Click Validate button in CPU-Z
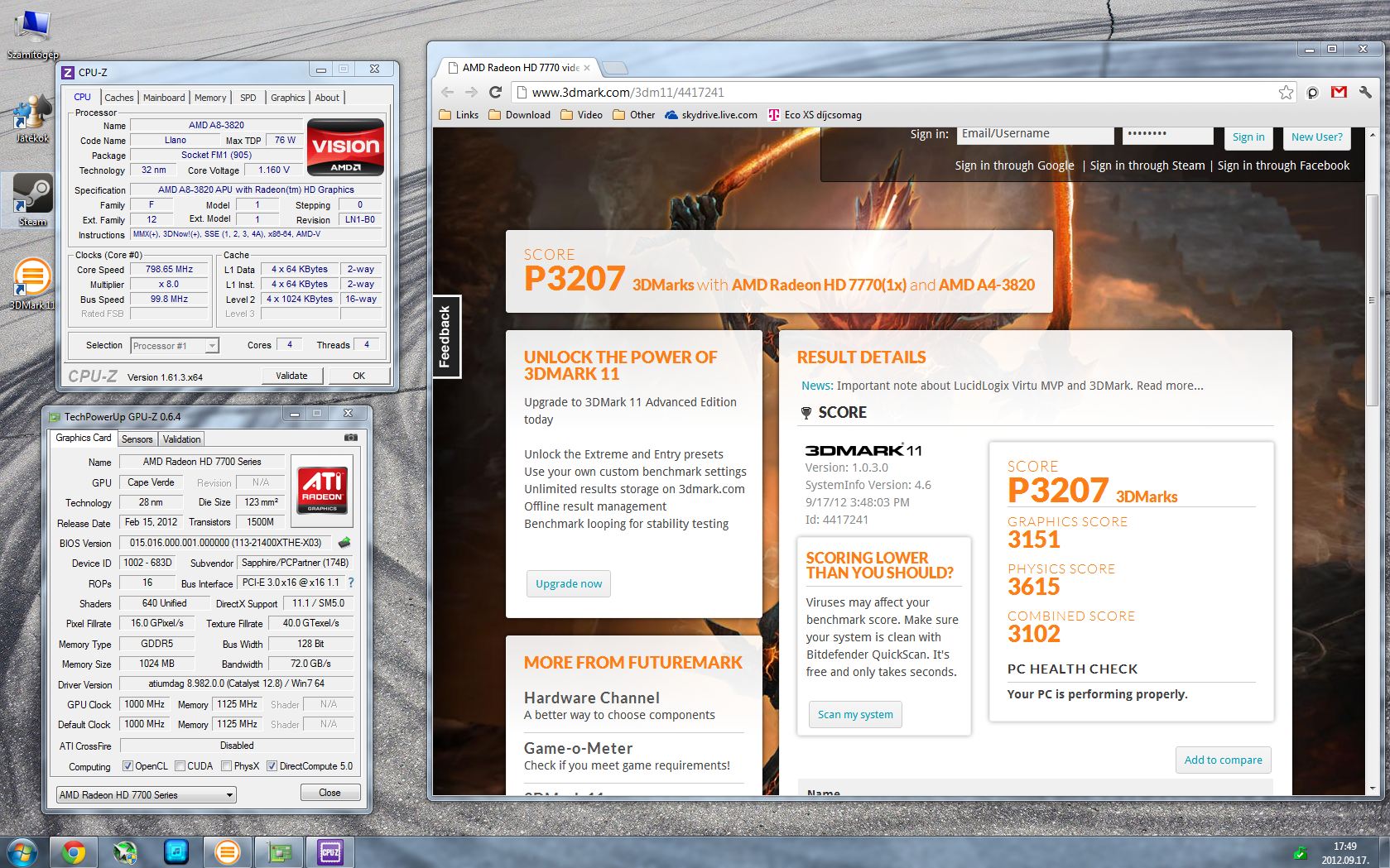This screenshot has height=868, width=1390. tap(291, 376)
